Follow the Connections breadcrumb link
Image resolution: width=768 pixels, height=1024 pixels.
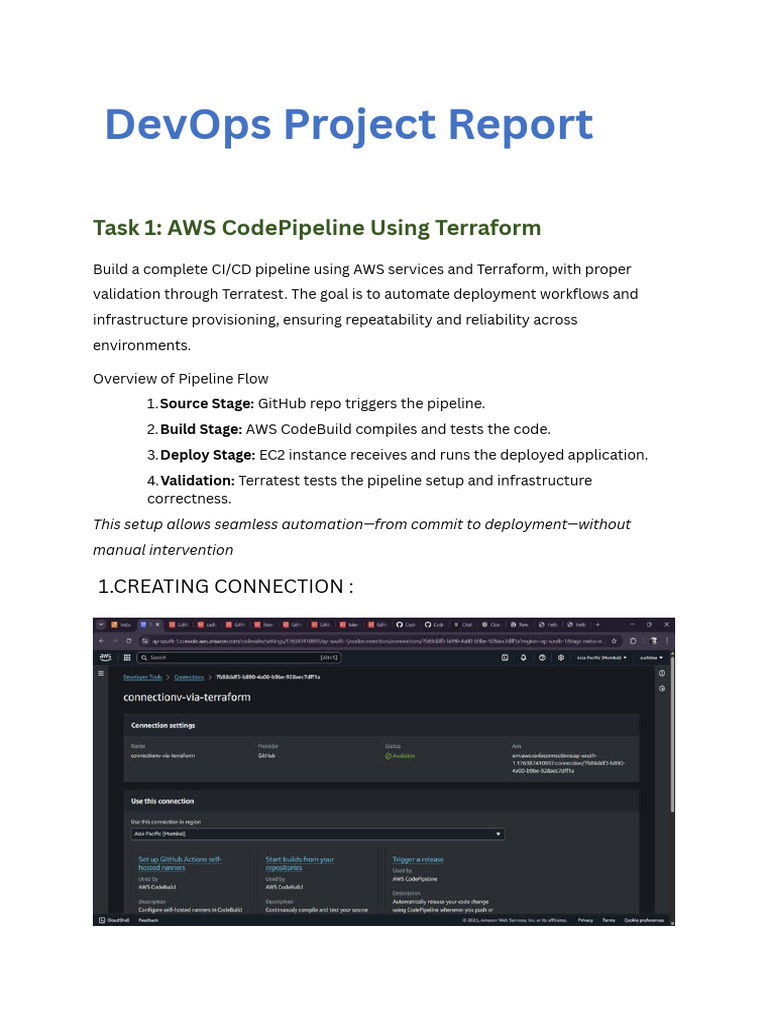[x=189, y=677]
